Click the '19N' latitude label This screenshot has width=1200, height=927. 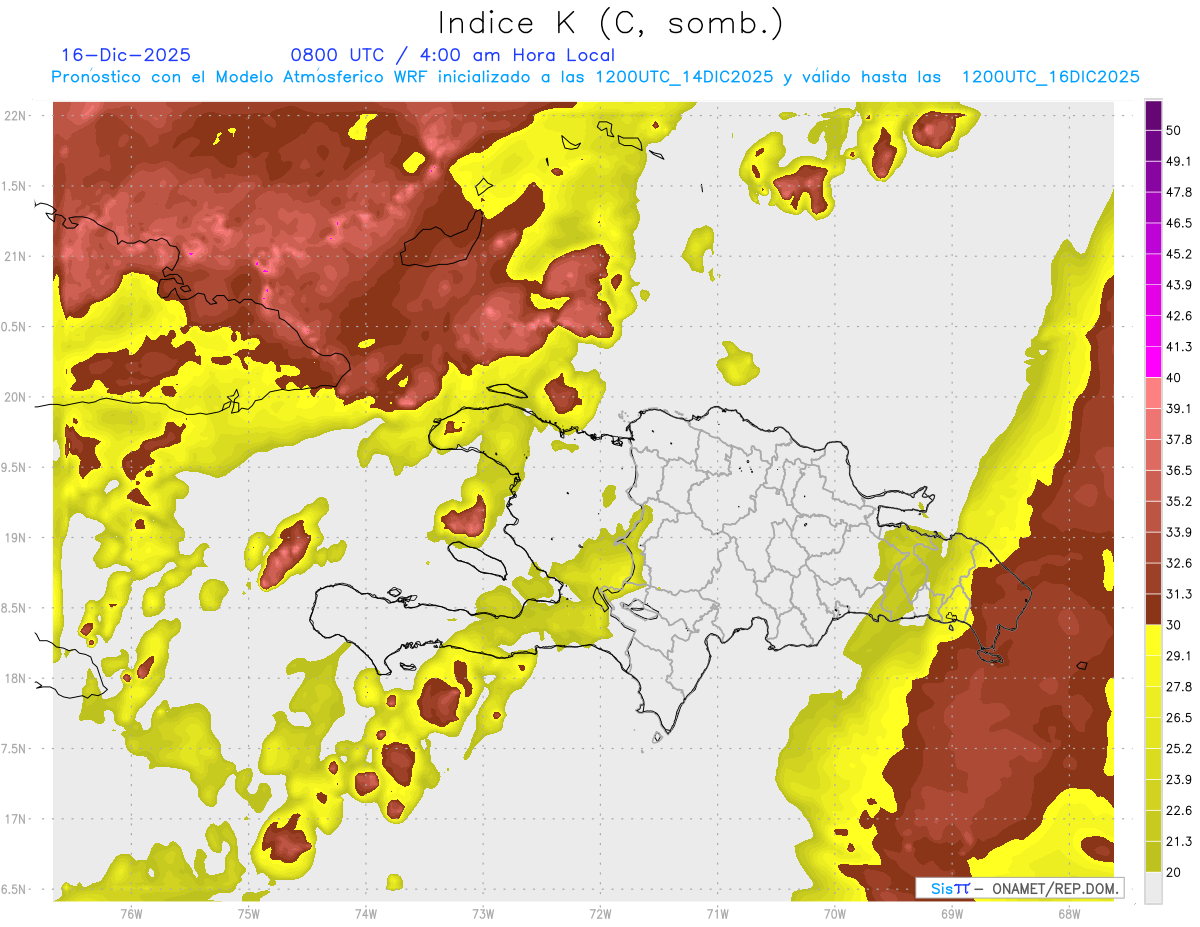coord(17,538)
